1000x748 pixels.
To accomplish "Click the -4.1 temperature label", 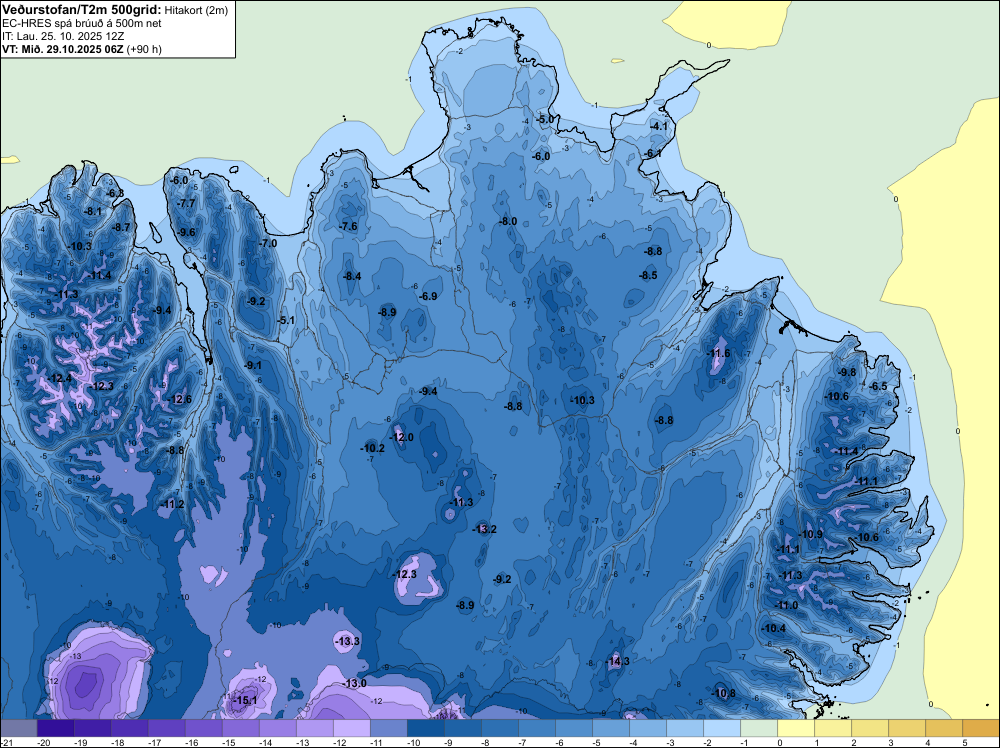I will tap(658, 126).
